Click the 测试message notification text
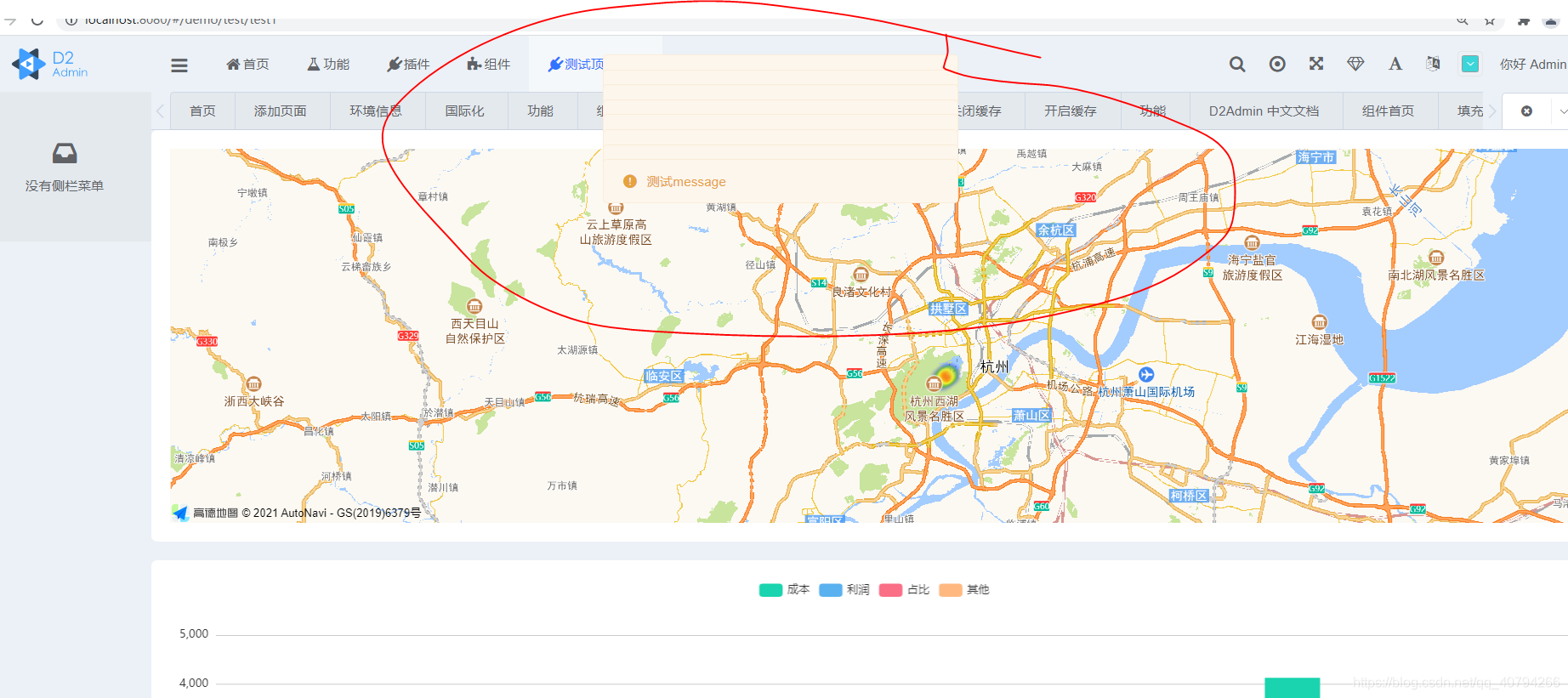Image resolution: width=1568 pixels, height=698 pixels. coord(686,182)
